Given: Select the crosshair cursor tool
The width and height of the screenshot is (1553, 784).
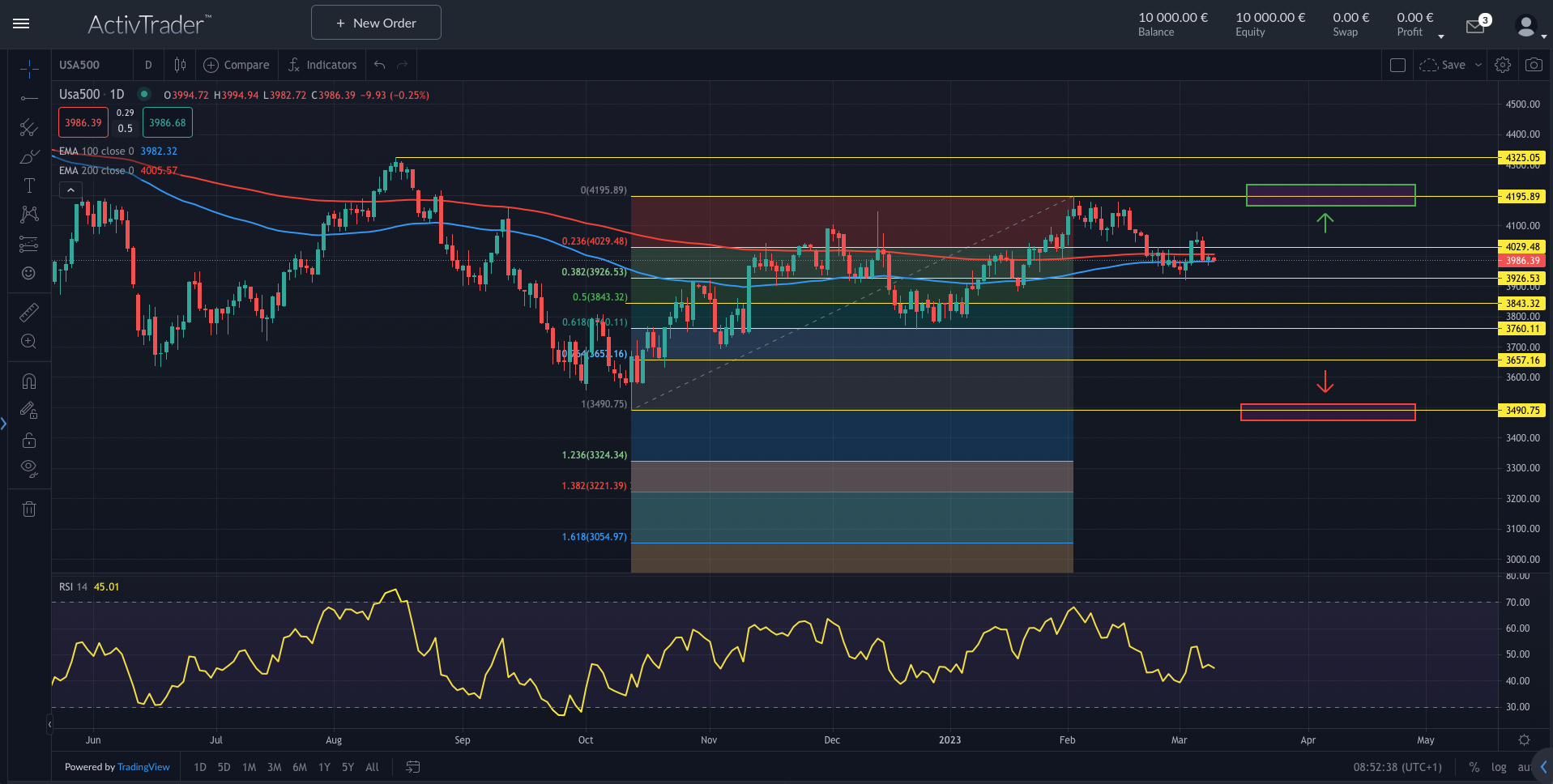Looking at the screenshot, I should pyautogui.click(x=29, y=68).
